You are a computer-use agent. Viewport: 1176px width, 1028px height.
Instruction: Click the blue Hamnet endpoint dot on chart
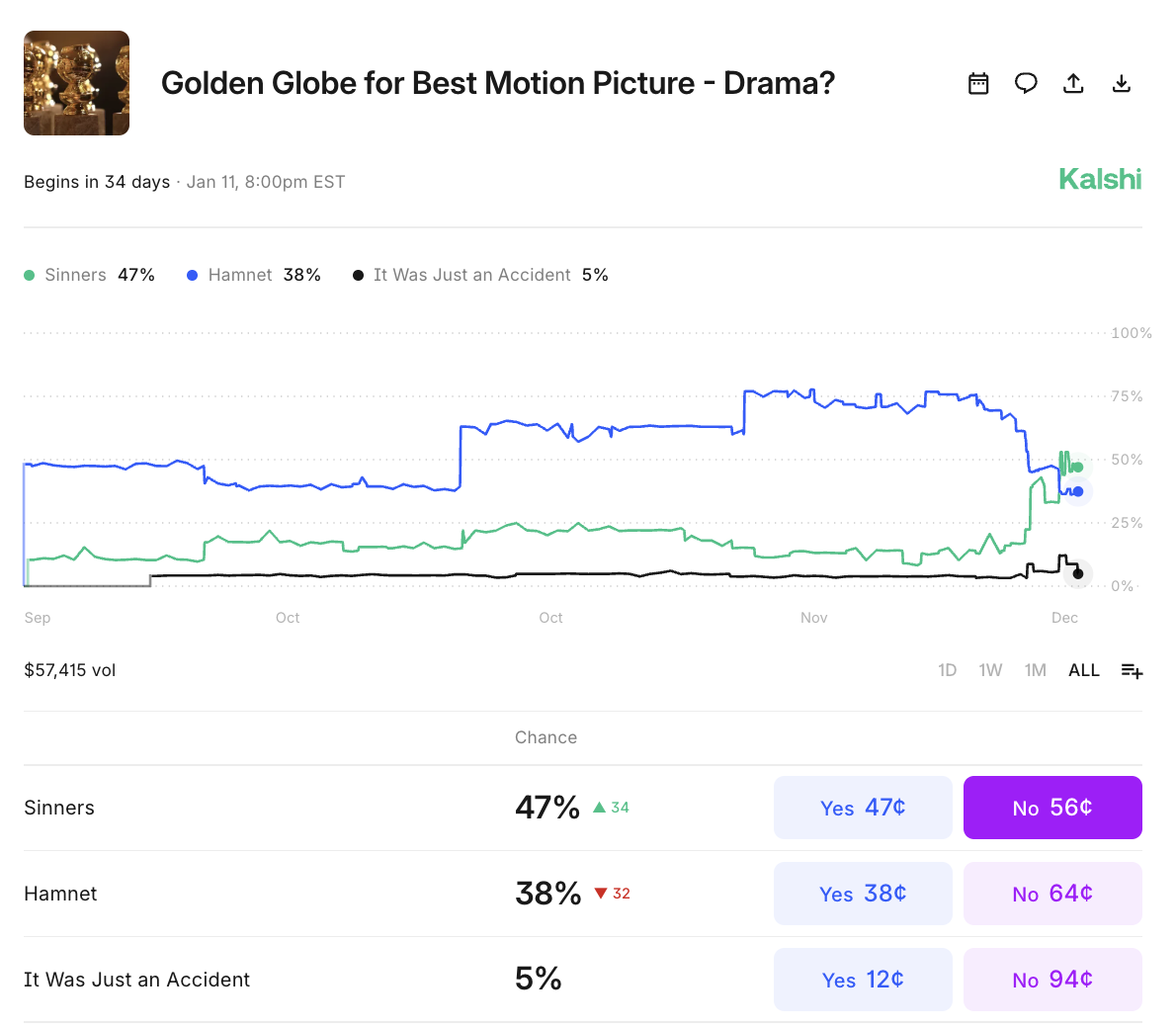point(1078,491)
